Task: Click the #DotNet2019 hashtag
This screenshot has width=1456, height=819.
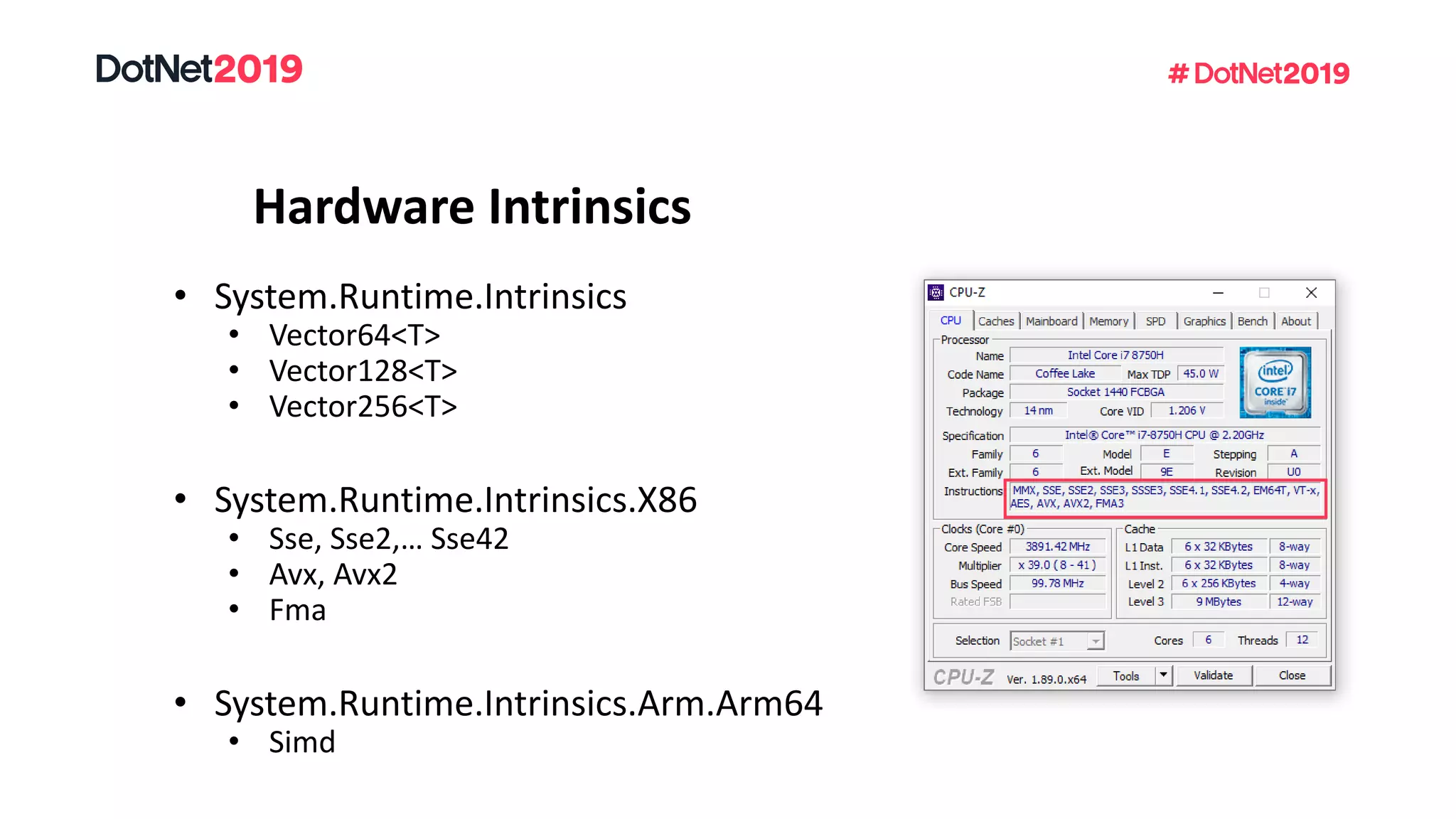Action: pos(1258,73)
